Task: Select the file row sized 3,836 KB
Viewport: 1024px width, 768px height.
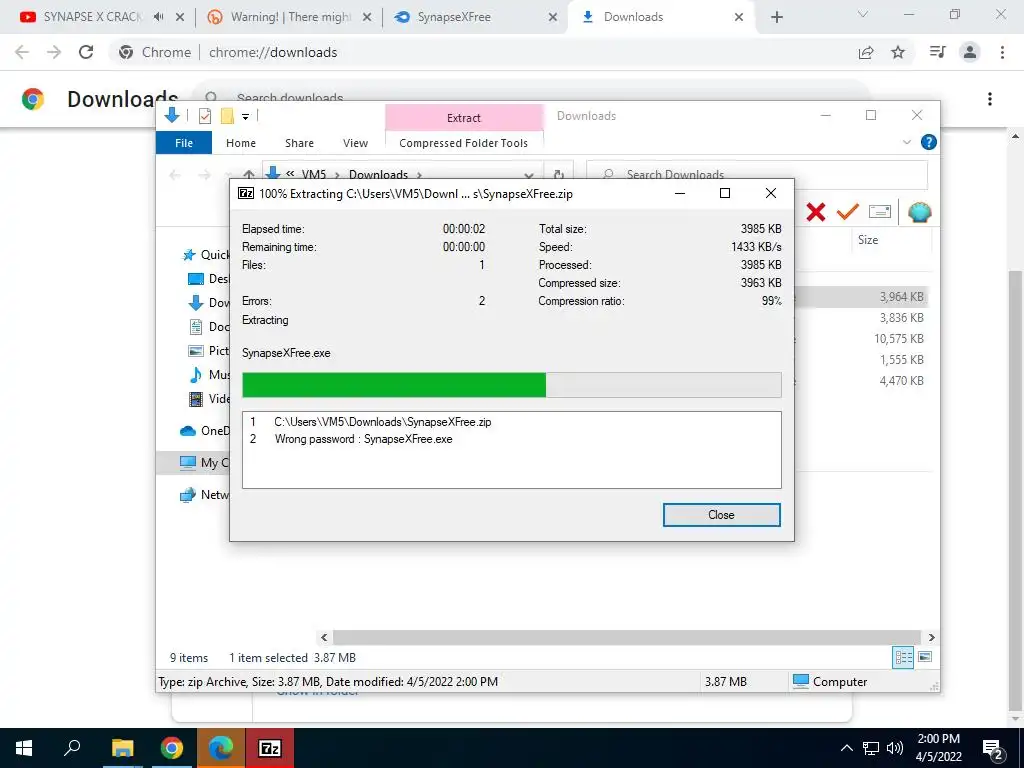Action: (x=862, y=317)
